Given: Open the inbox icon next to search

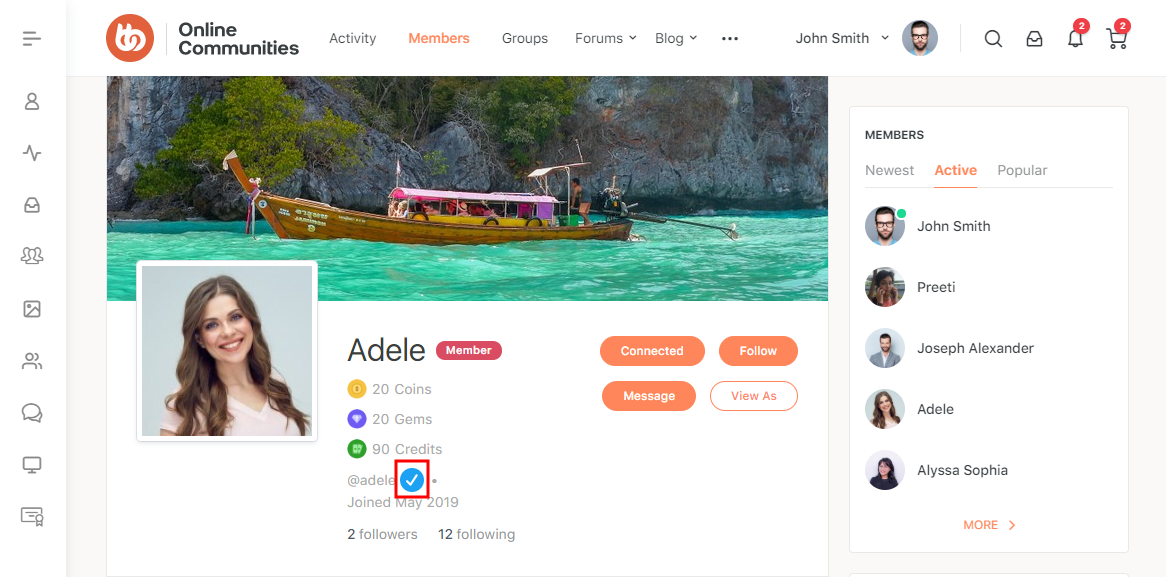Looking at the screenshot, I should 1034,38.
